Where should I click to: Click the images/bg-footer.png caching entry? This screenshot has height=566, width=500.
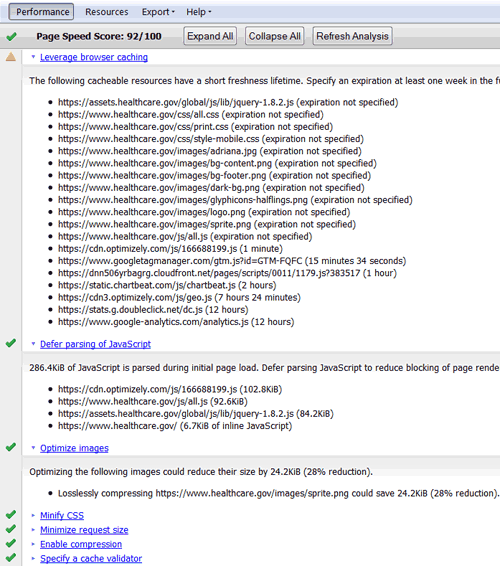[x=214, y=176]
